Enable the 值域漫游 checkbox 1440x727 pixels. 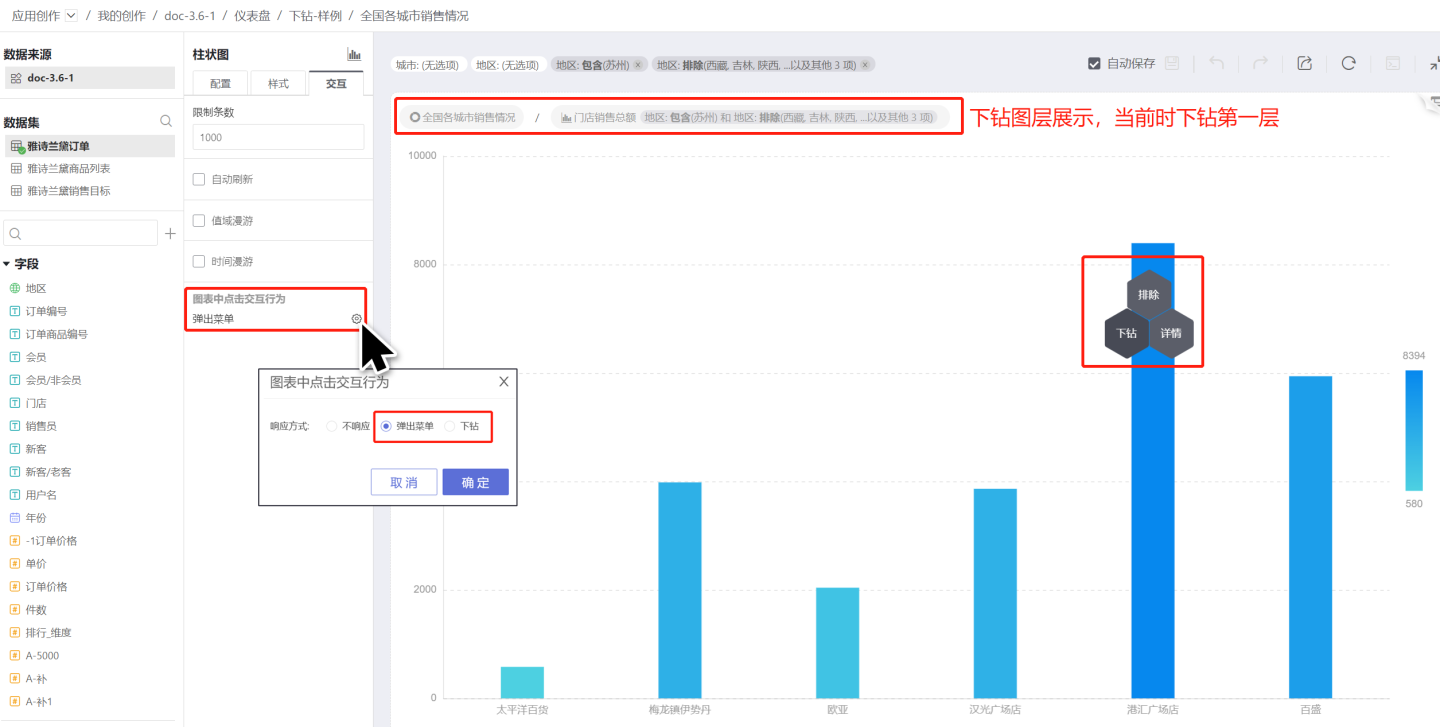199,220
